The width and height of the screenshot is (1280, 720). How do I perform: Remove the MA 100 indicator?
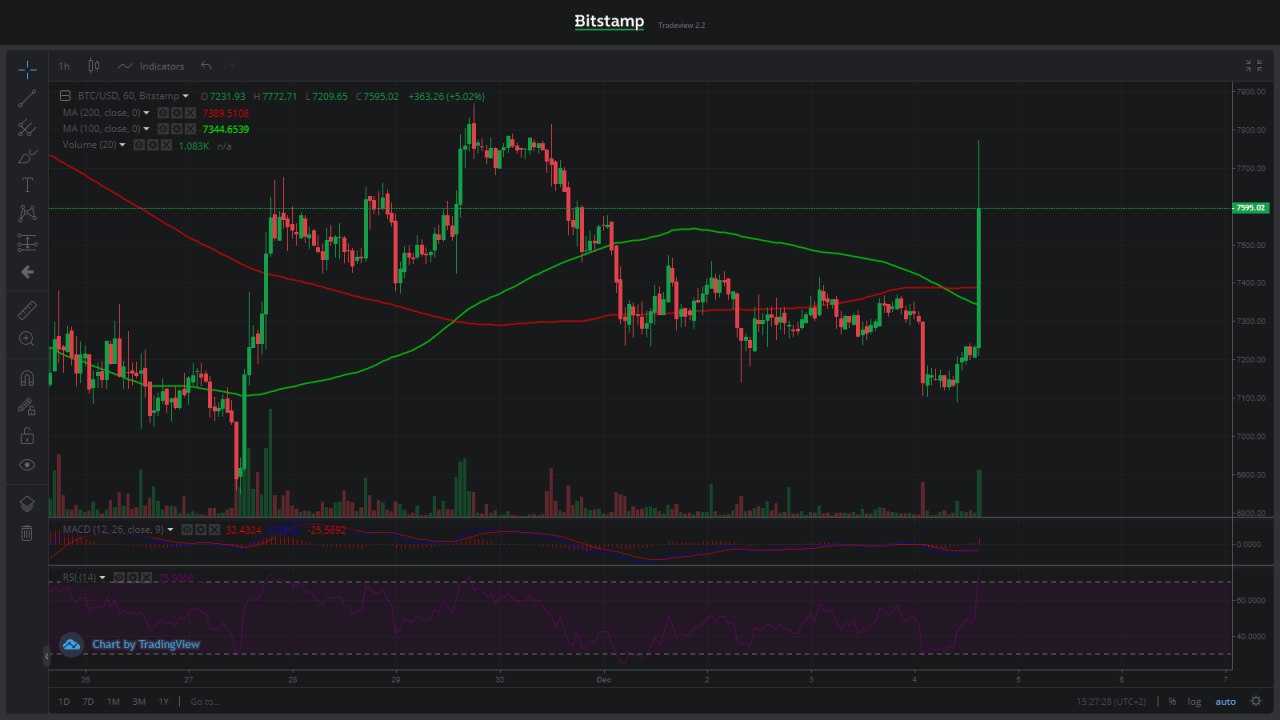[x=190, y=129]
